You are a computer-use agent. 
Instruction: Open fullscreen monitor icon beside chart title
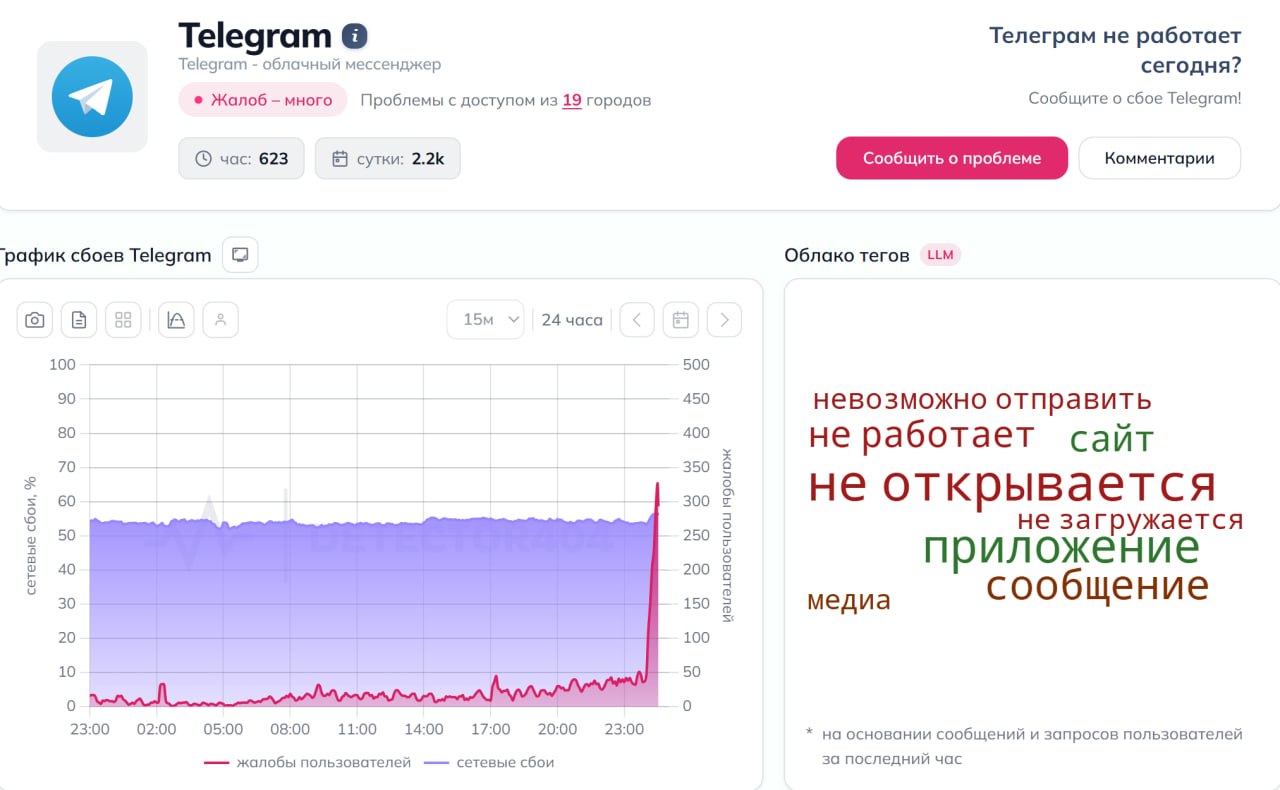240,255
